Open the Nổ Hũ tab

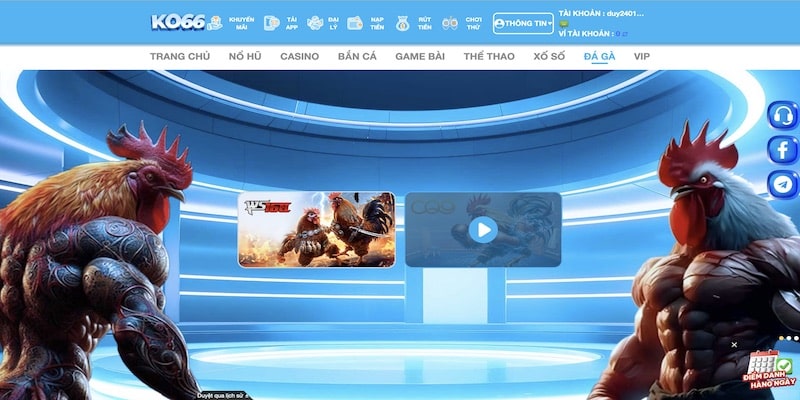(245, 57)
